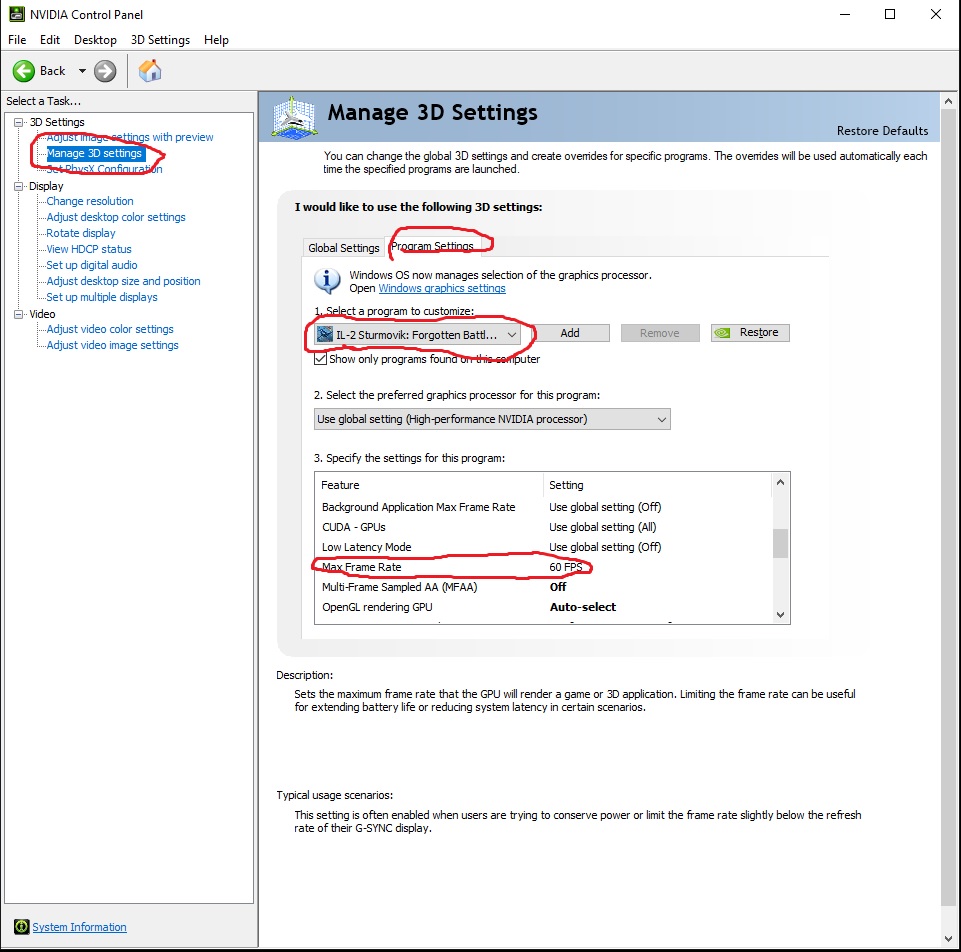Screen dimensions: 961x952
Task: Select Adjust image settings with preview
Action: 130,137
